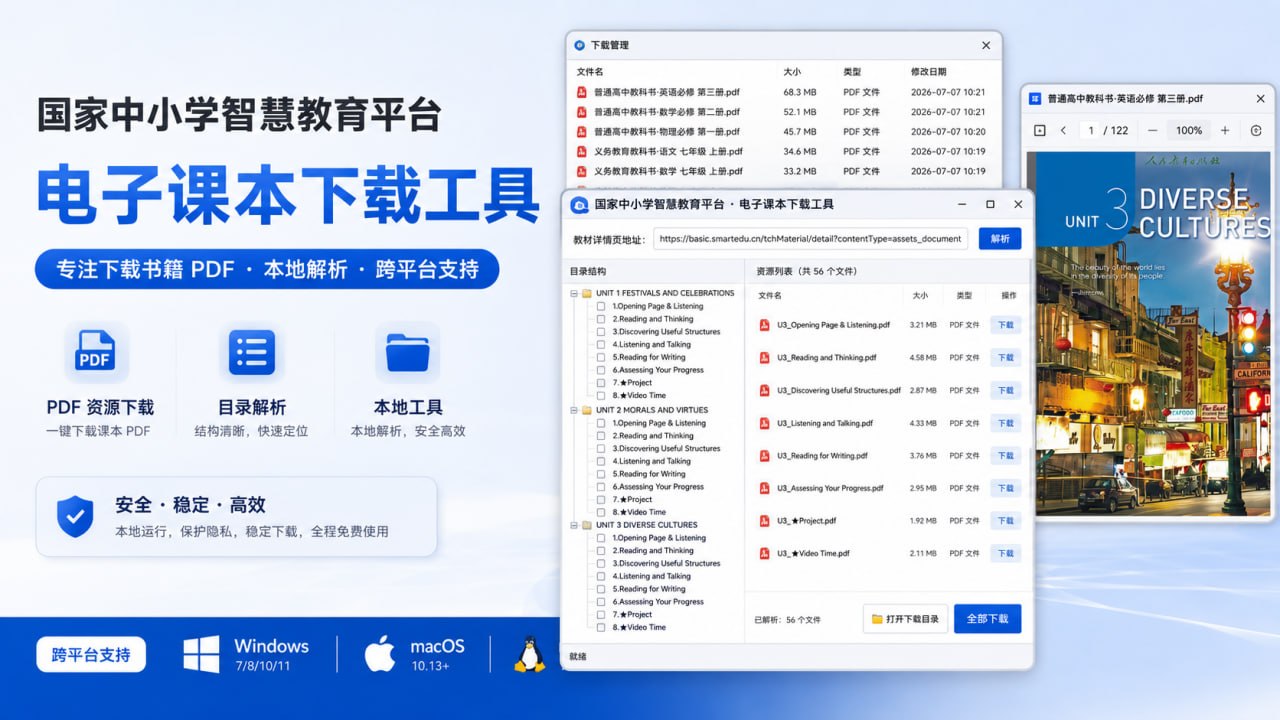This screenshot has width=1280, height=720.
Task: Click the 6.Assessing Your Progress label under UNIT 1
Action: click(658, 370)
